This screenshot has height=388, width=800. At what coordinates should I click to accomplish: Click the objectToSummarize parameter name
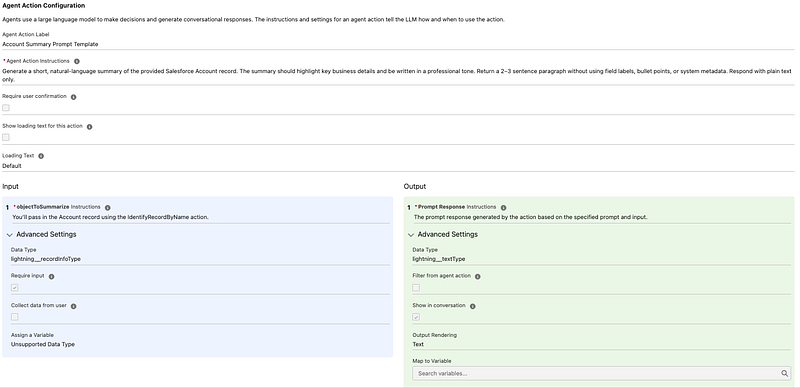pyautogui.click(x=43, y=207)
